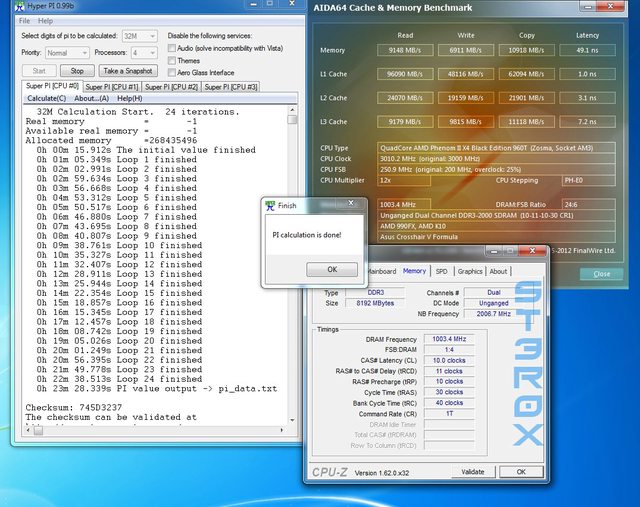Click Close in the AIDA64 window
This screenshot has height=507, width=640.
602,274
